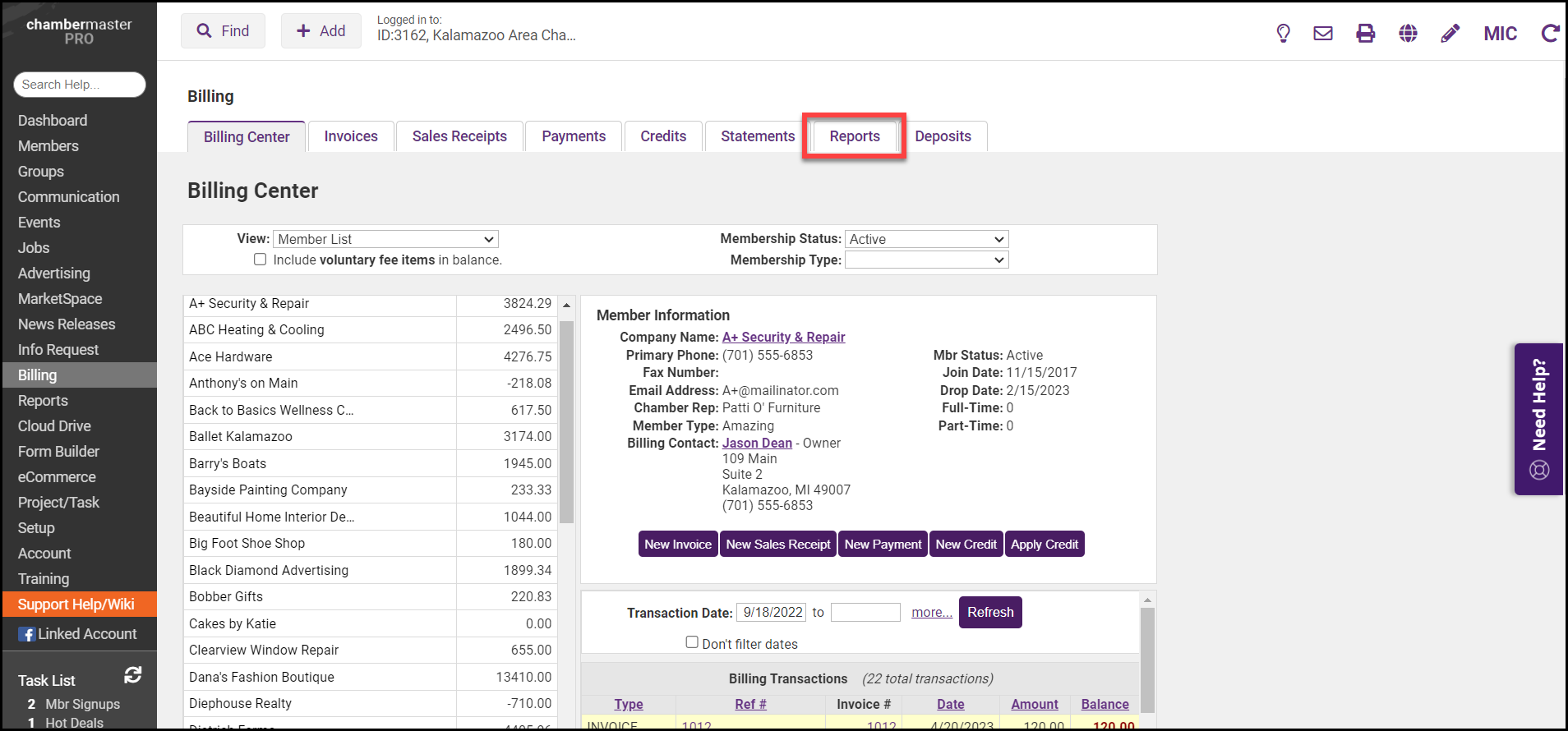Open the globe icon in header

point(1408,33)
